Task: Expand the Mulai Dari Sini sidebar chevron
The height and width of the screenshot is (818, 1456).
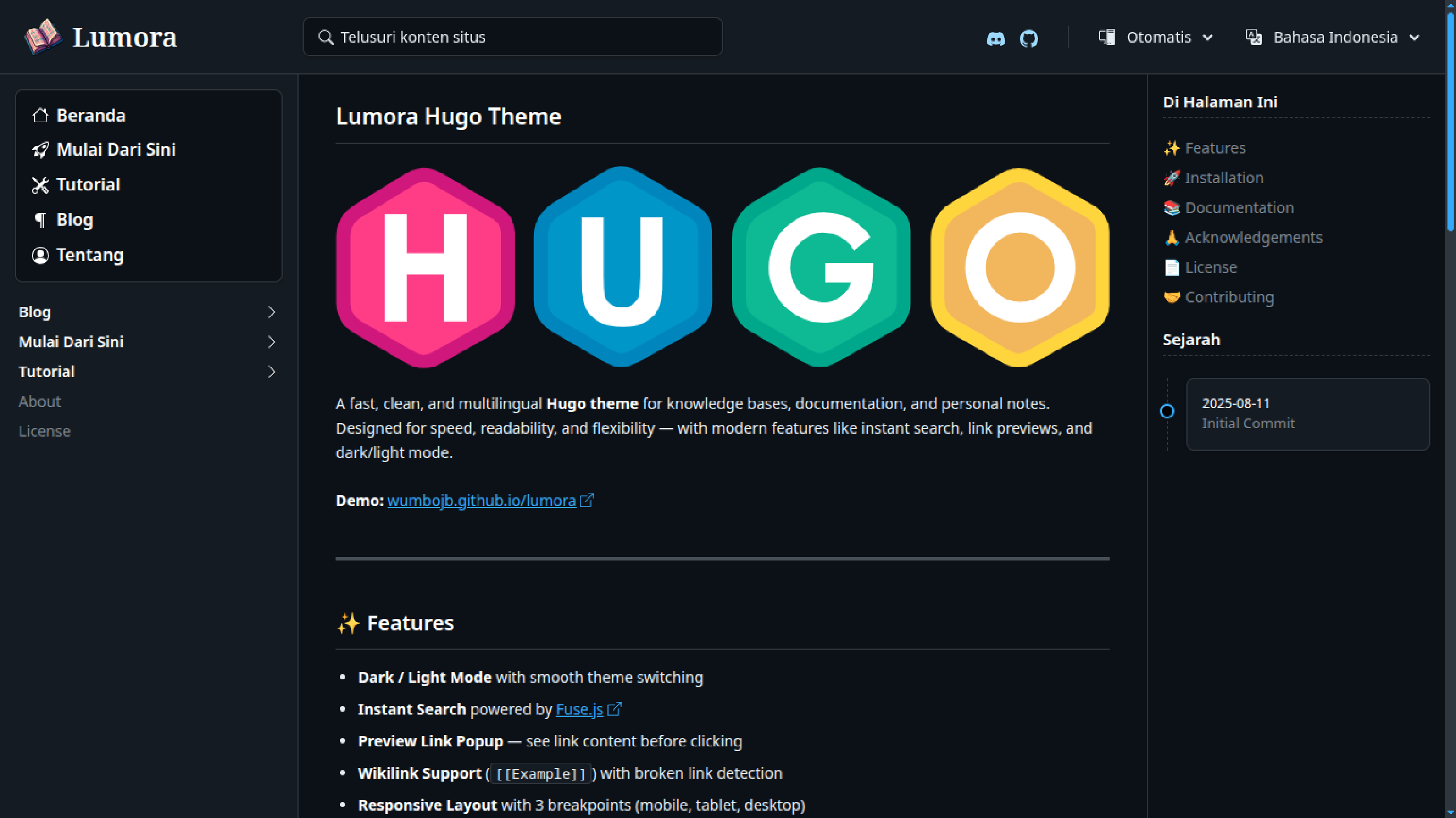Action: click(x=271, y=342)
